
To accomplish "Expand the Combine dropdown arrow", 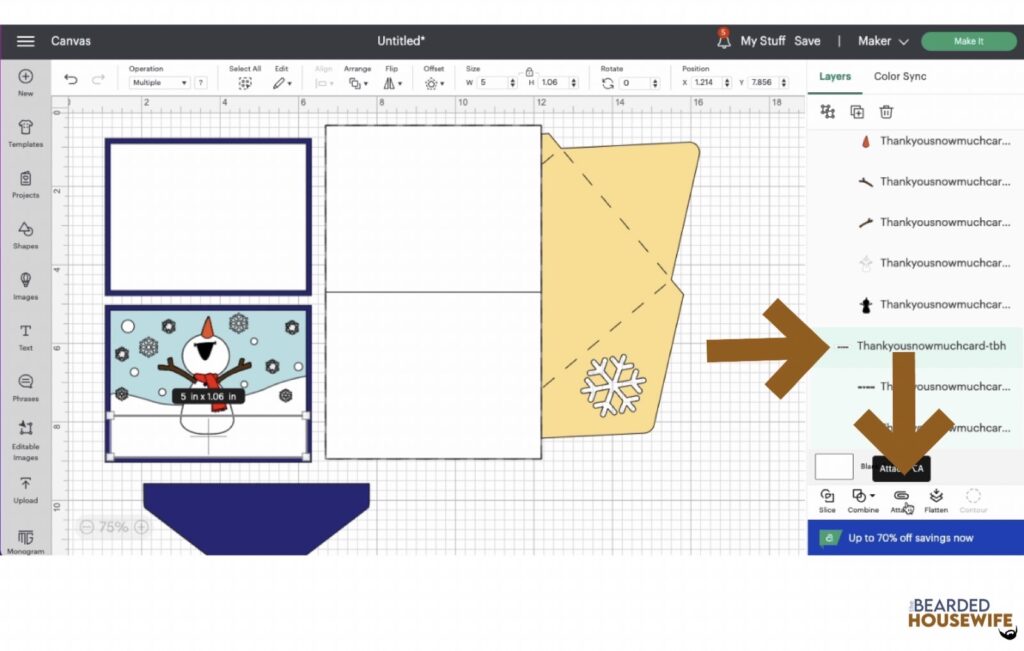I will click(x=872, y=496).
